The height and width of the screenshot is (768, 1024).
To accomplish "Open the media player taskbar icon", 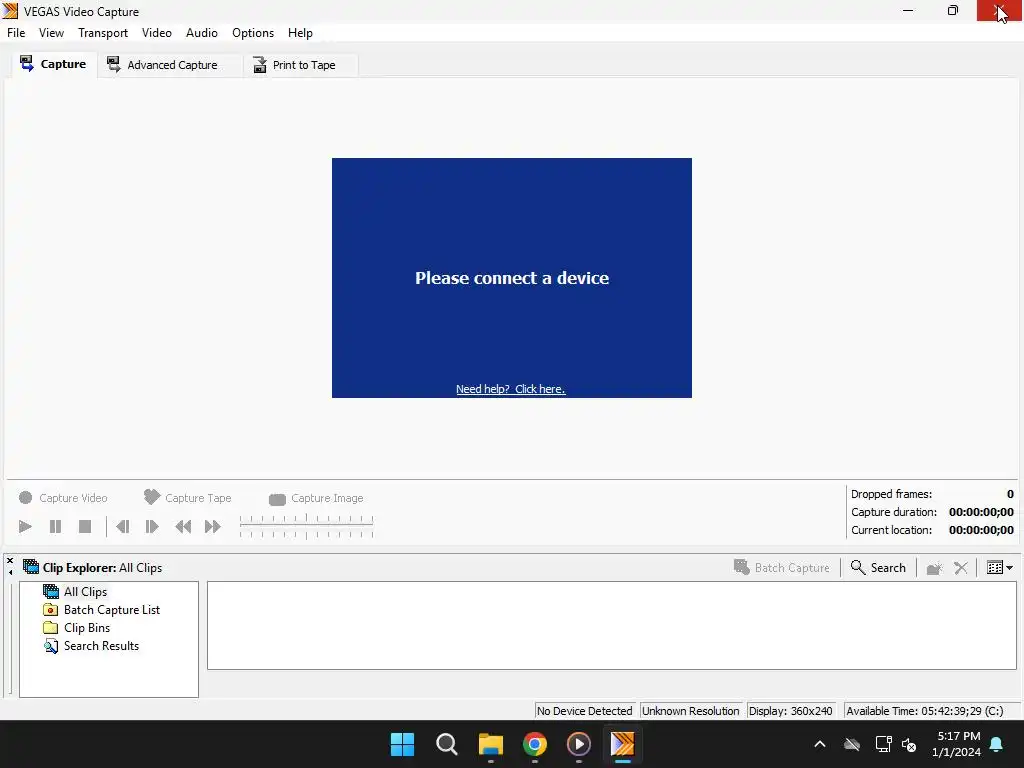I will pos(579,744).
